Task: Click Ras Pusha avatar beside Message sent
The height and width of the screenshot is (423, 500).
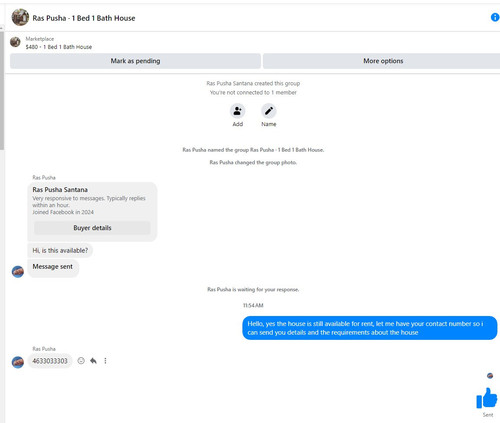Action: [18, 272]
